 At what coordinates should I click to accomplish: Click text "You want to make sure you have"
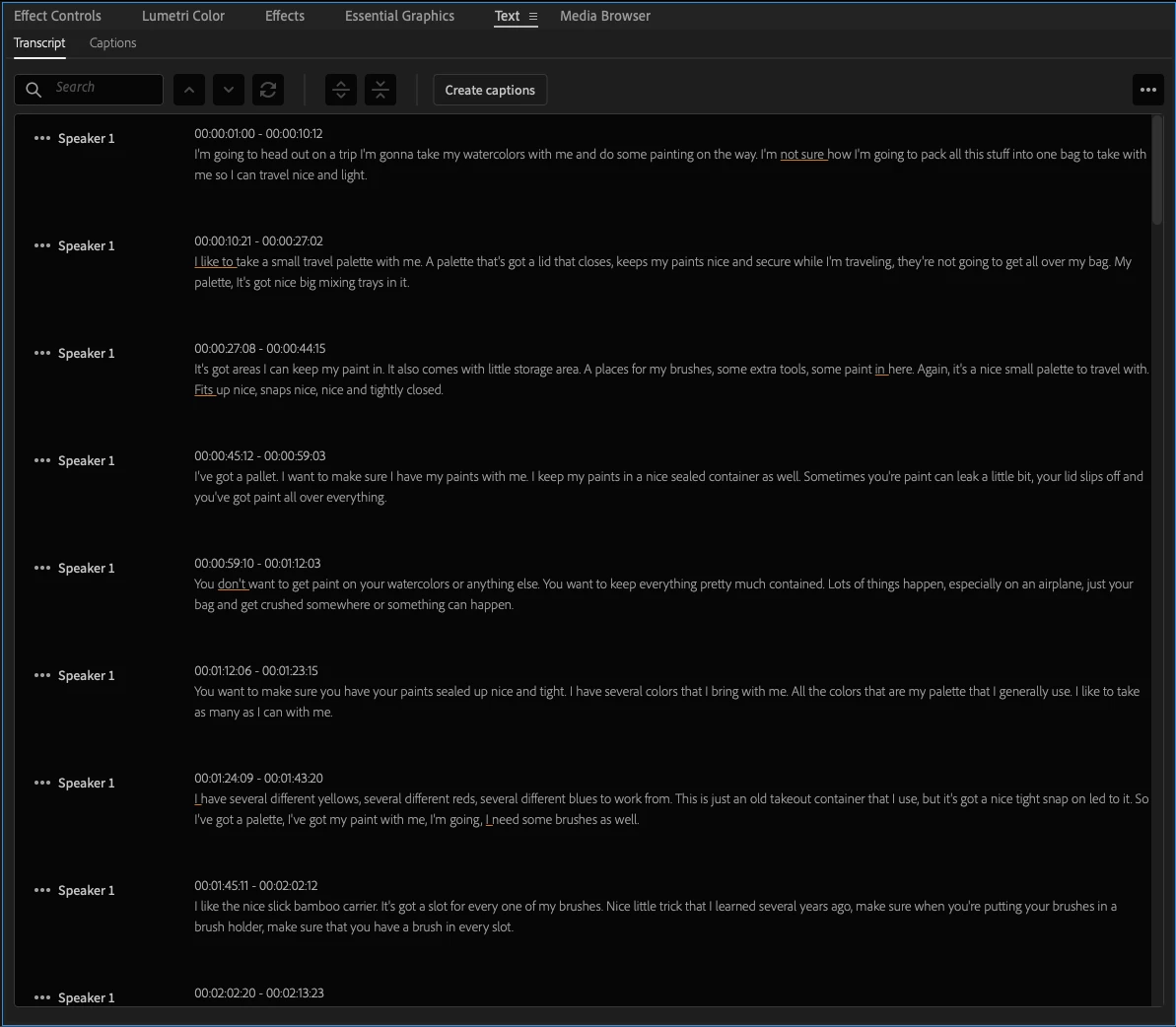[282, 691]
